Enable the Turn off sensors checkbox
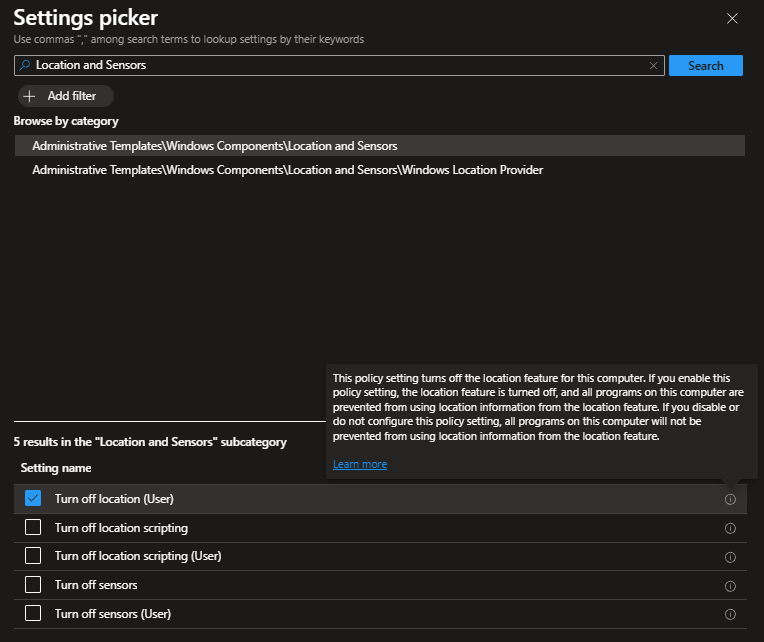The width and height of the screenshot is (764, 642). 33,585
